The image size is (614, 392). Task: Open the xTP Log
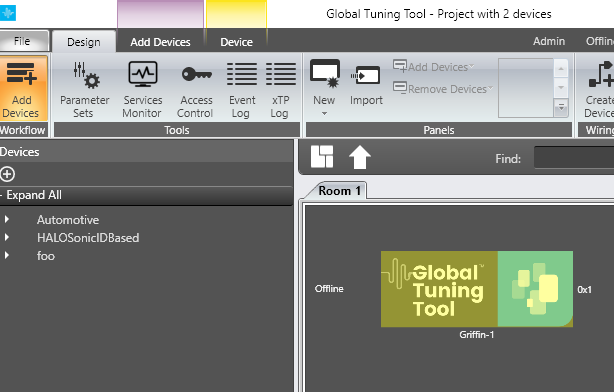pos(280,89)
